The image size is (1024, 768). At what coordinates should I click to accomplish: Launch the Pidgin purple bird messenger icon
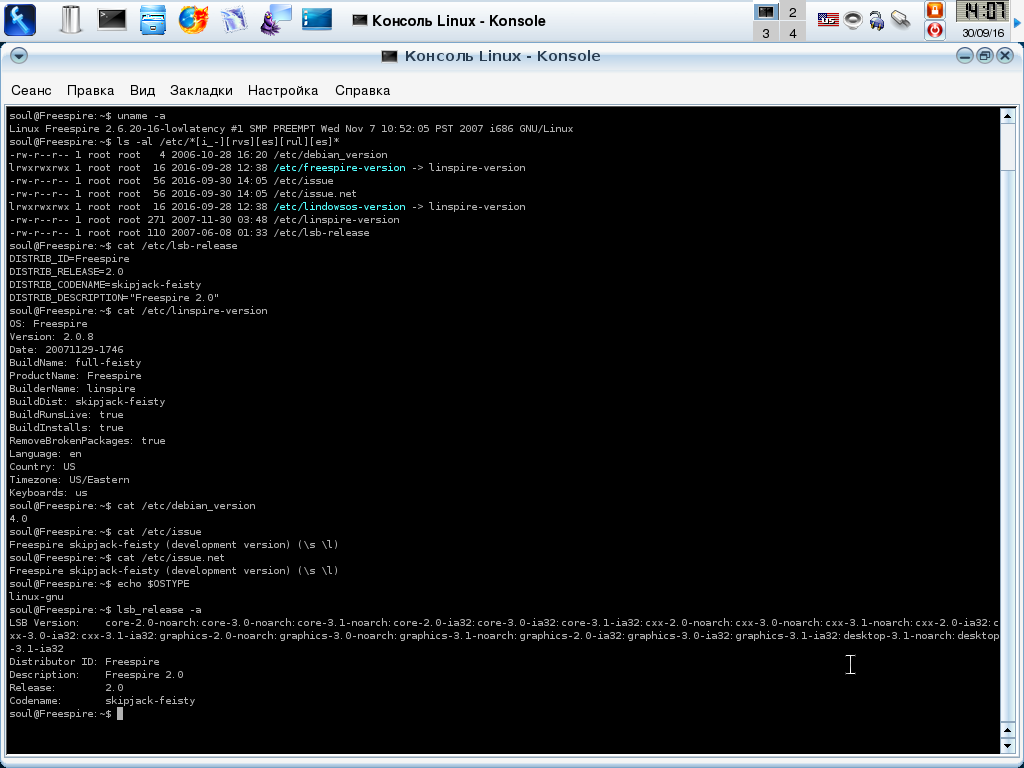[276, 20]
